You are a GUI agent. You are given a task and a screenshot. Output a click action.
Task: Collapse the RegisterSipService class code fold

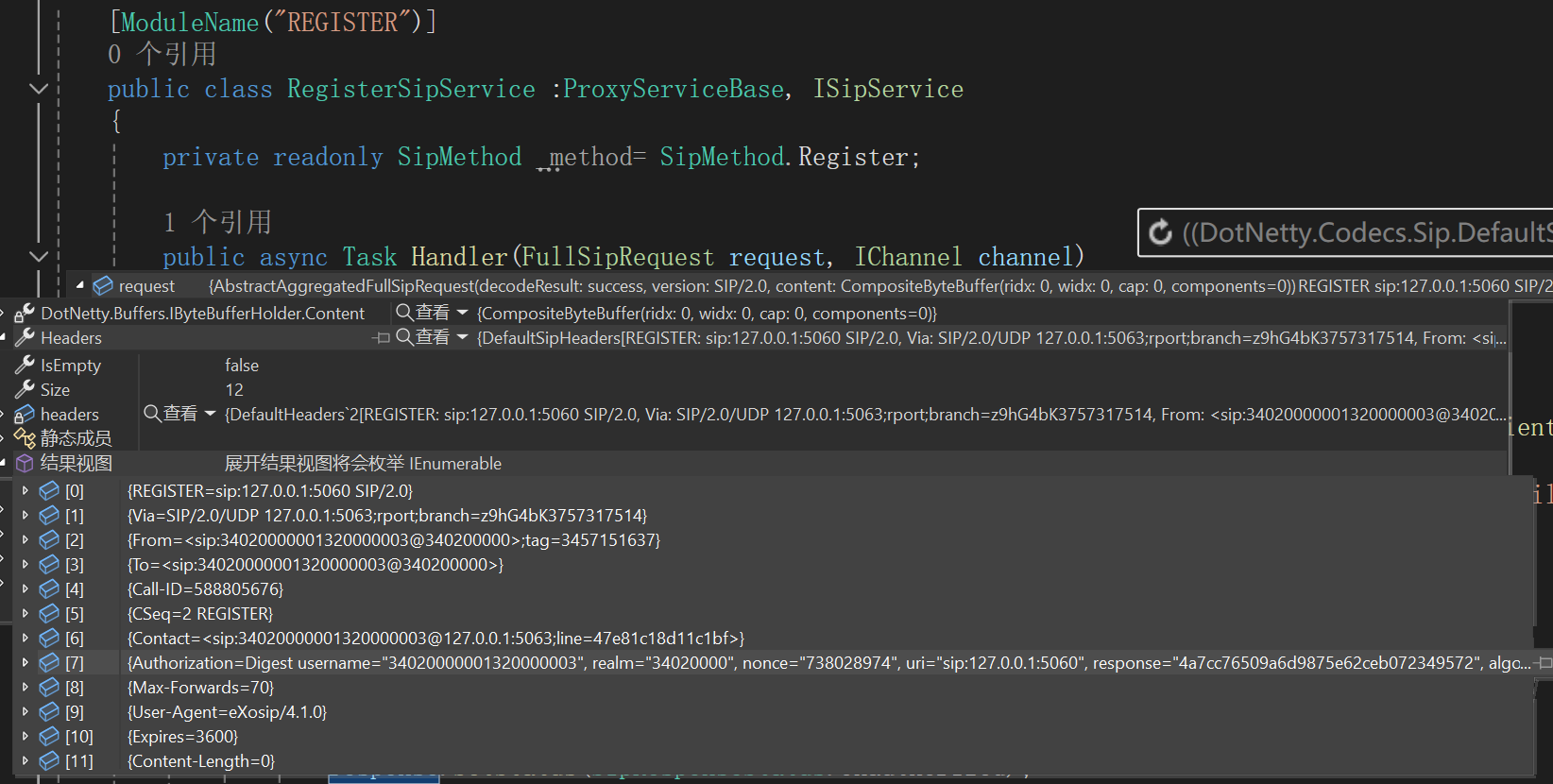pyautogui.click(x=39, y=89)
